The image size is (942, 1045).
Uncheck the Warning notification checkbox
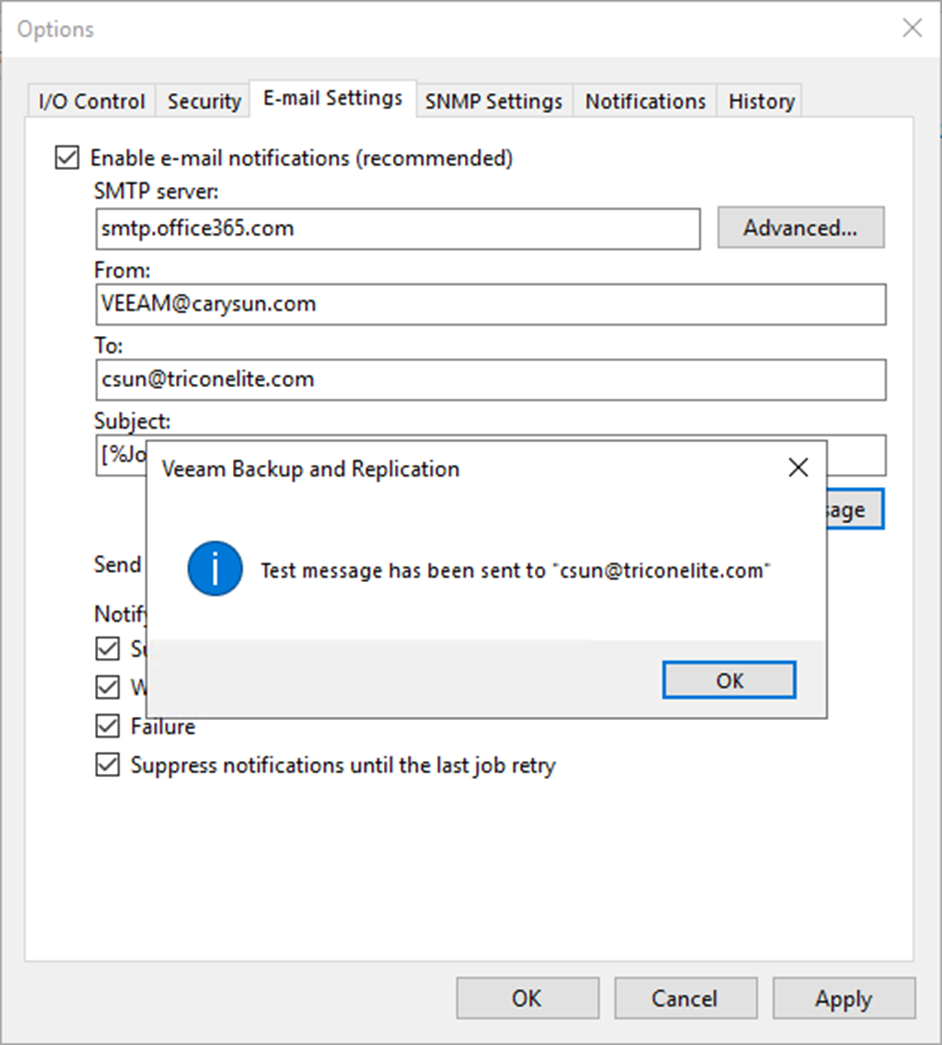click(x=107, y=687)
